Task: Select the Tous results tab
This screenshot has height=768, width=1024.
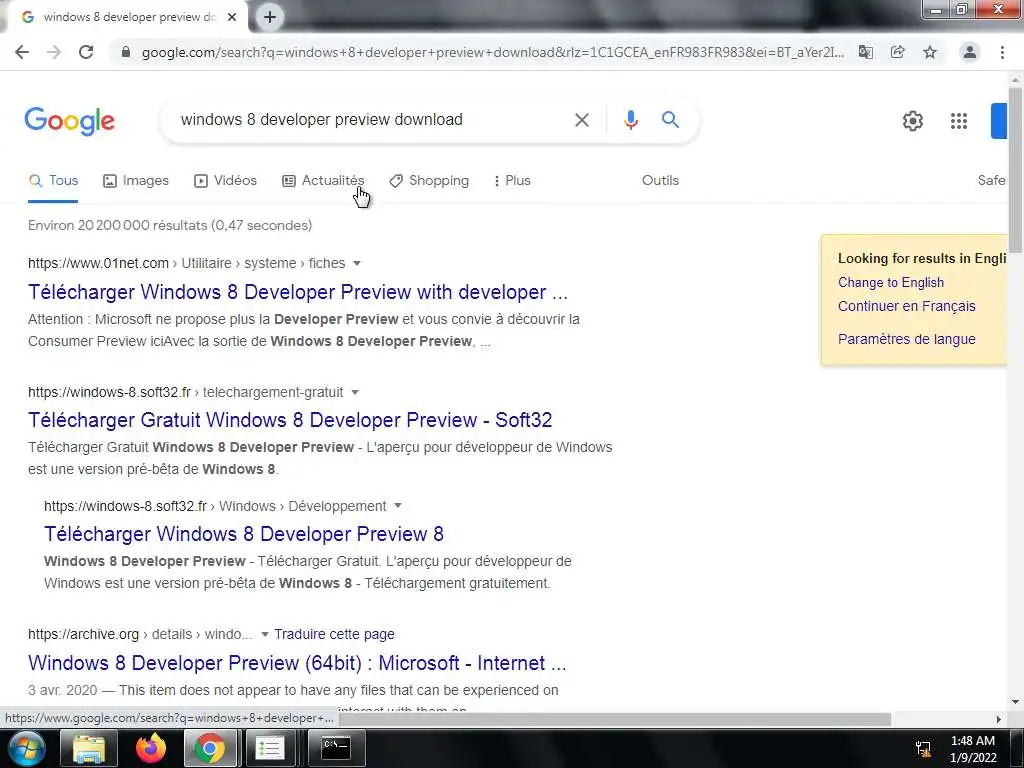Action: pyautogui.click(x=54, y=181)
